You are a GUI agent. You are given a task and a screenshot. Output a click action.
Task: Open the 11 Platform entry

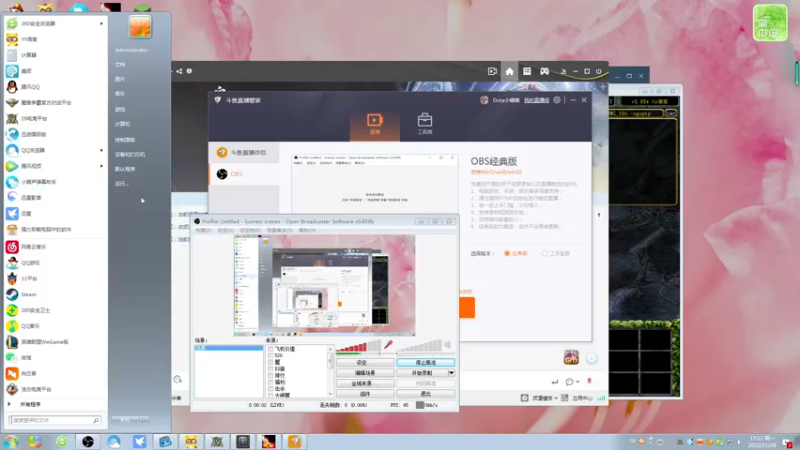[x=54, y=279]
